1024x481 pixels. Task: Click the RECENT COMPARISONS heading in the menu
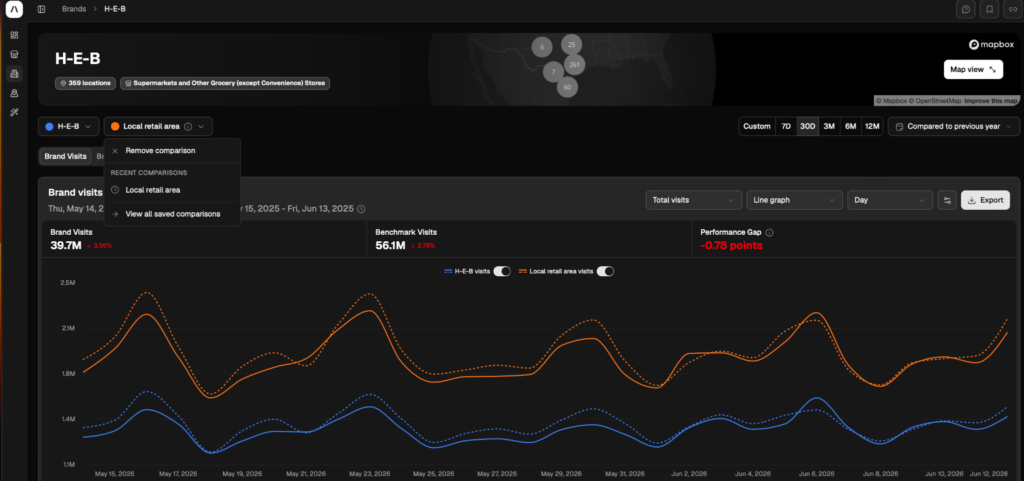[x=149, y=173]
